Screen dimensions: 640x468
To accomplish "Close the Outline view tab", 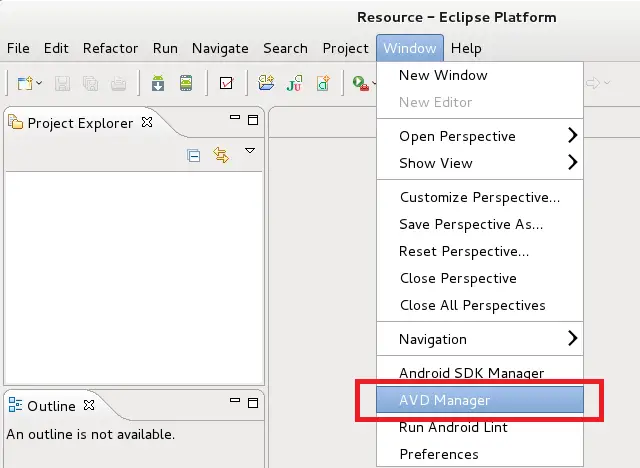I will [x=89, y=406].
